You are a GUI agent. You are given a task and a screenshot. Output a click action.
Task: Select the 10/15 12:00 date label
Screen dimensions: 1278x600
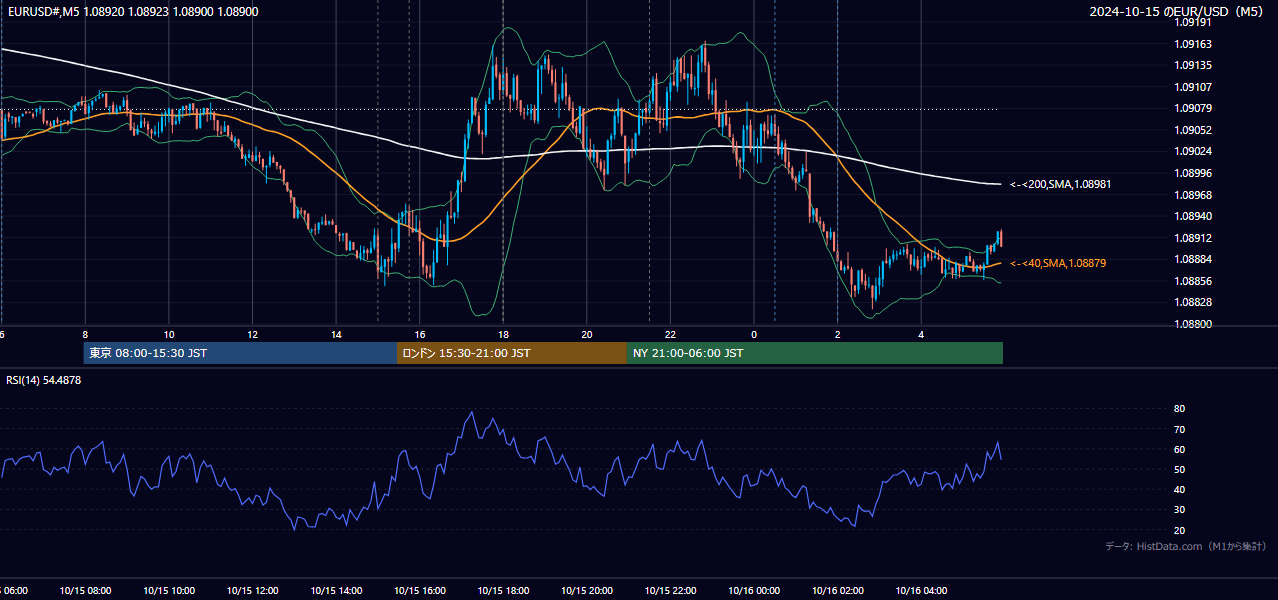[252, 591]
